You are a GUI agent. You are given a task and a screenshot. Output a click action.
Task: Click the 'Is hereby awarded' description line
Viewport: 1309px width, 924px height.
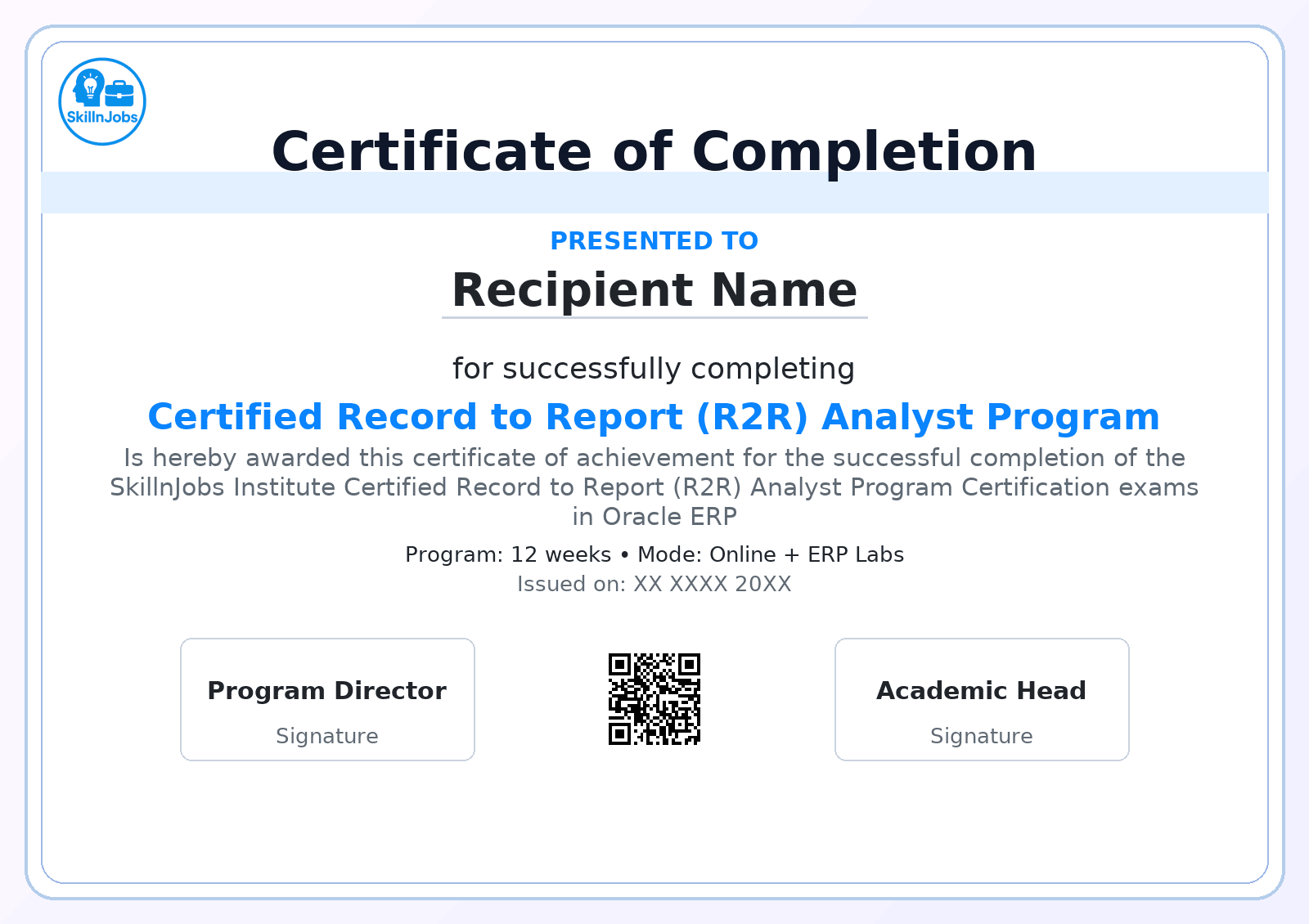click(654, 458)
